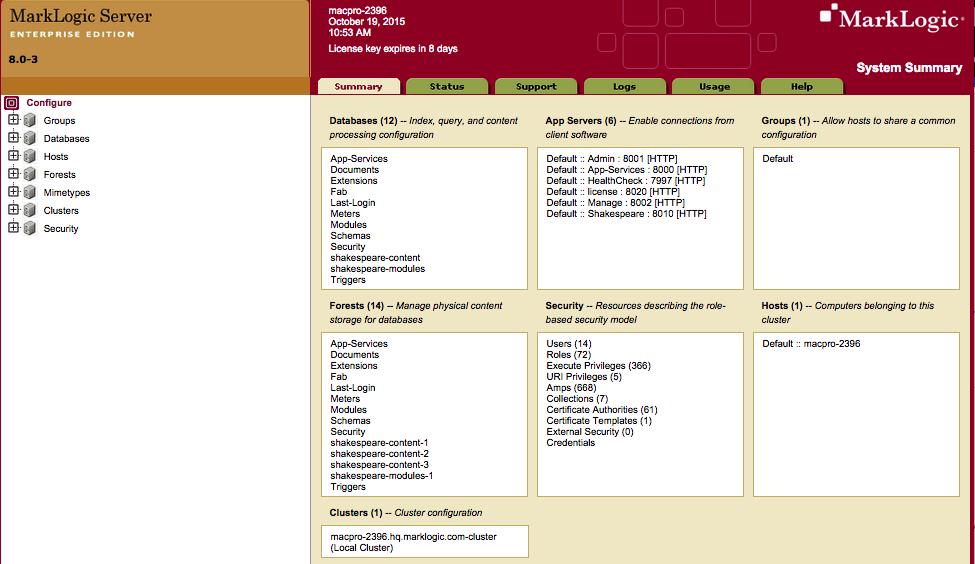Open the Hosts (1) heading link

point(782,306)
